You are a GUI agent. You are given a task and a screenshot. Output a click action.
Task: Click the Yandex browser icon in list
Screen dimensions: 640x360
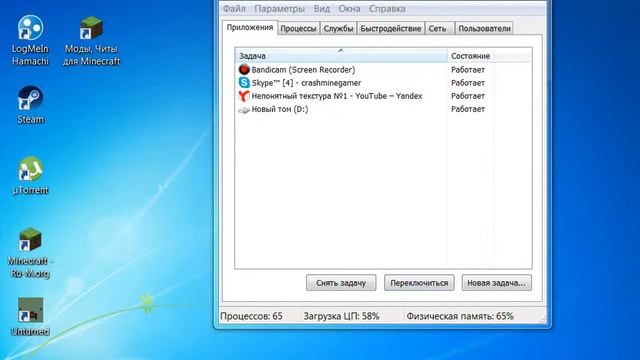pos(244,96)
